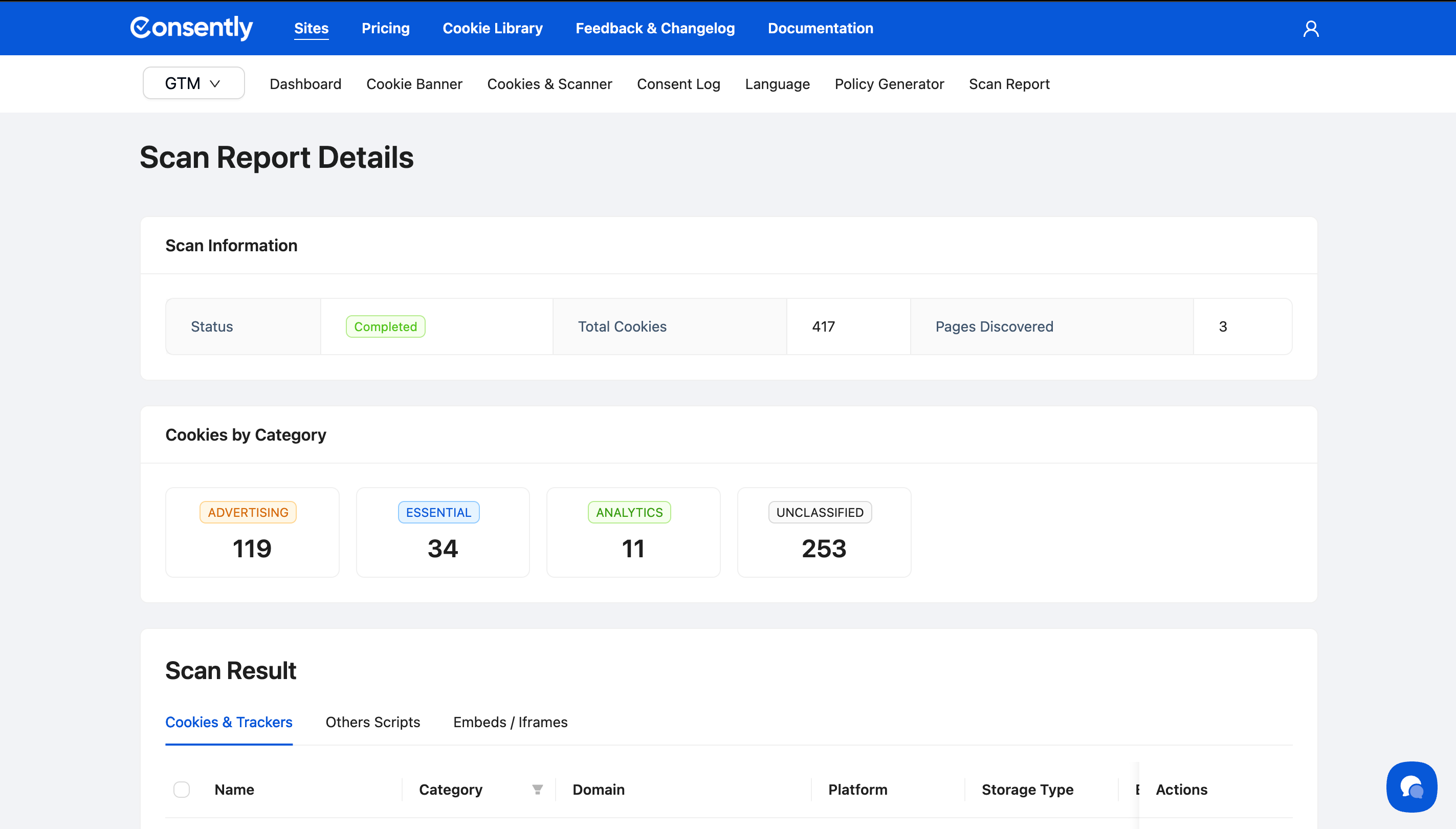Image resolution: width=1456 pixels, height=829 pixels.
Task: Select the Cookies & Trackers tab
Action: click(229, 722)
